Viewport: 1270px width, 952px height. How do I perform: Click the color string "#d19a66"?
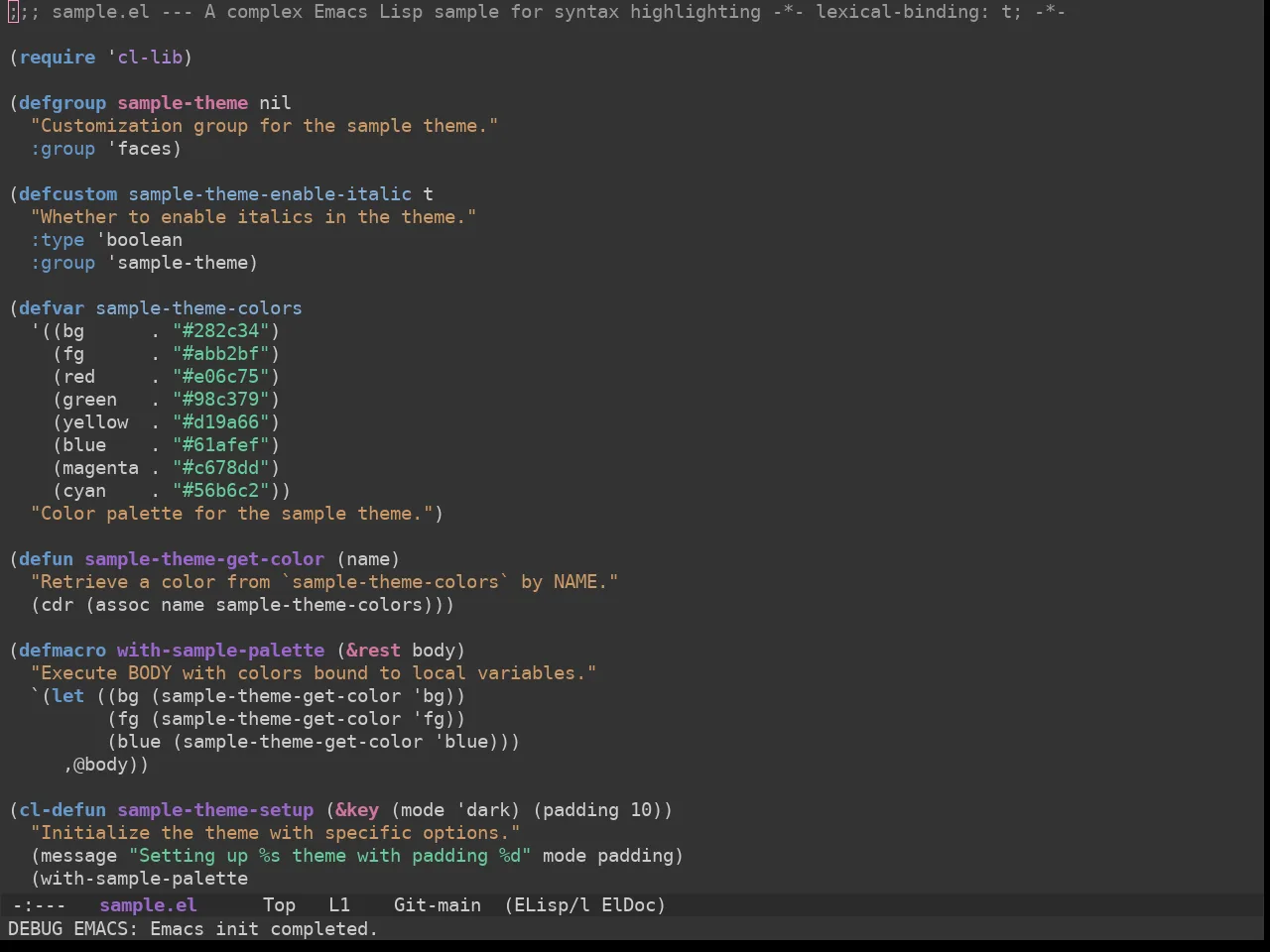(x=221, y=422)
